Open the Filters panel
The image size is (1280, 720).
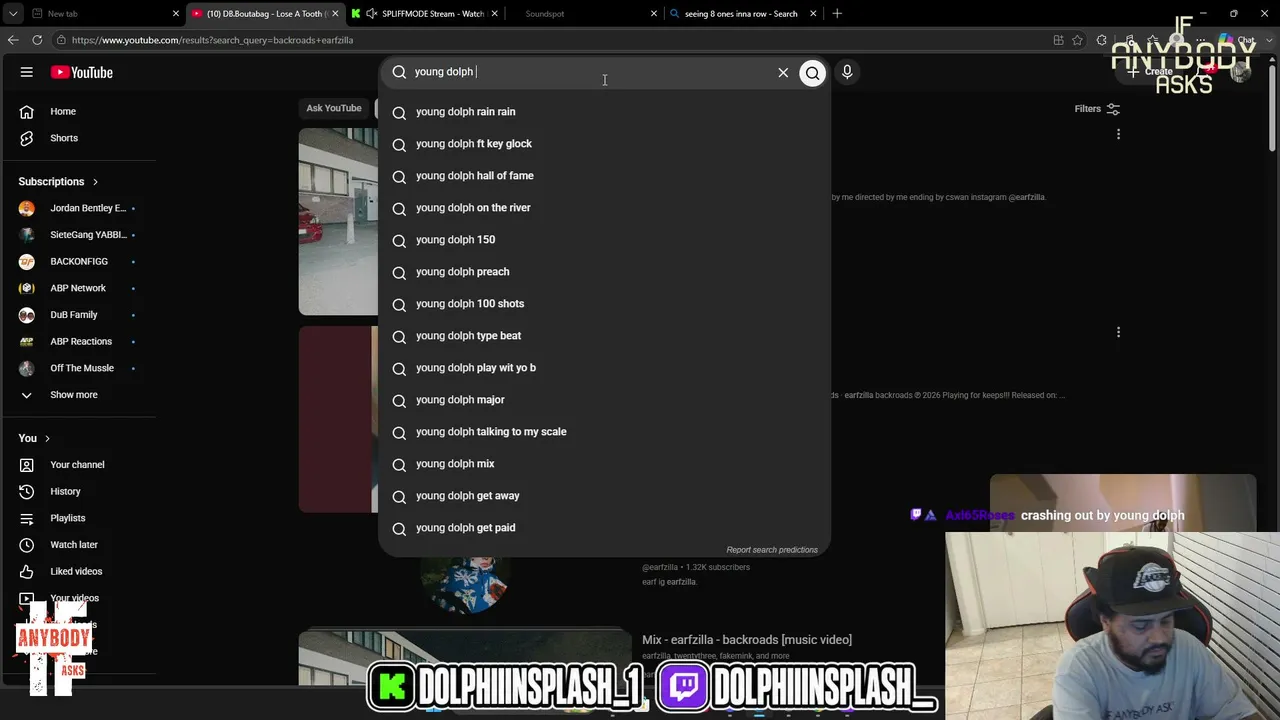tap(1097, 109)
